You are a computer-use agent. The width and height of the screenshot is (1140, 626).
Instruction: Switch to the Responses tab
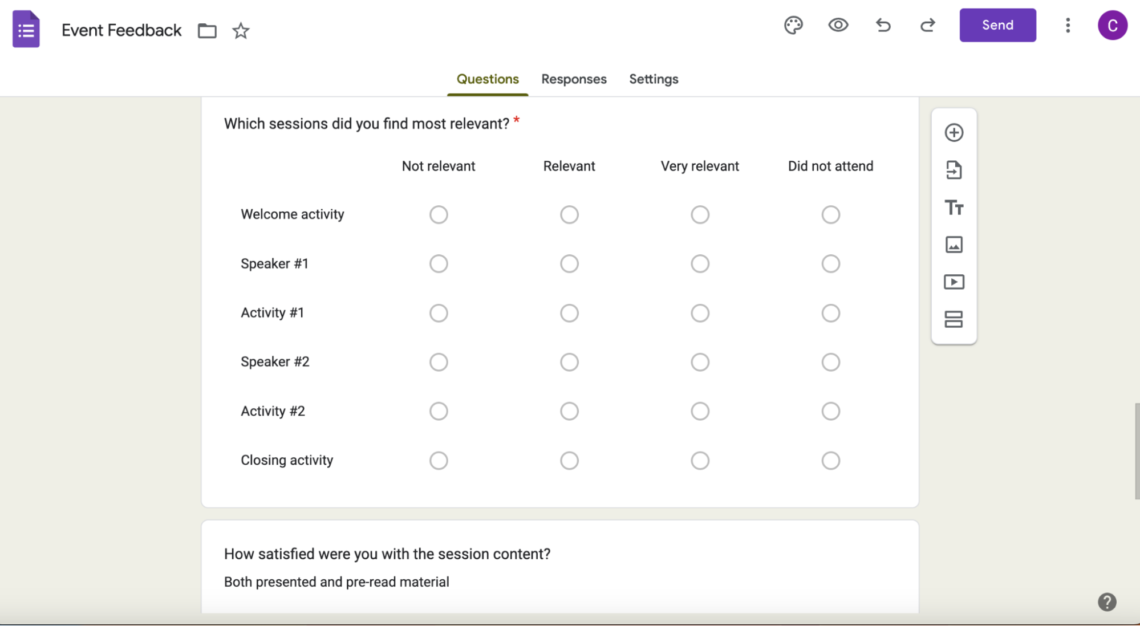pos(574,79)
